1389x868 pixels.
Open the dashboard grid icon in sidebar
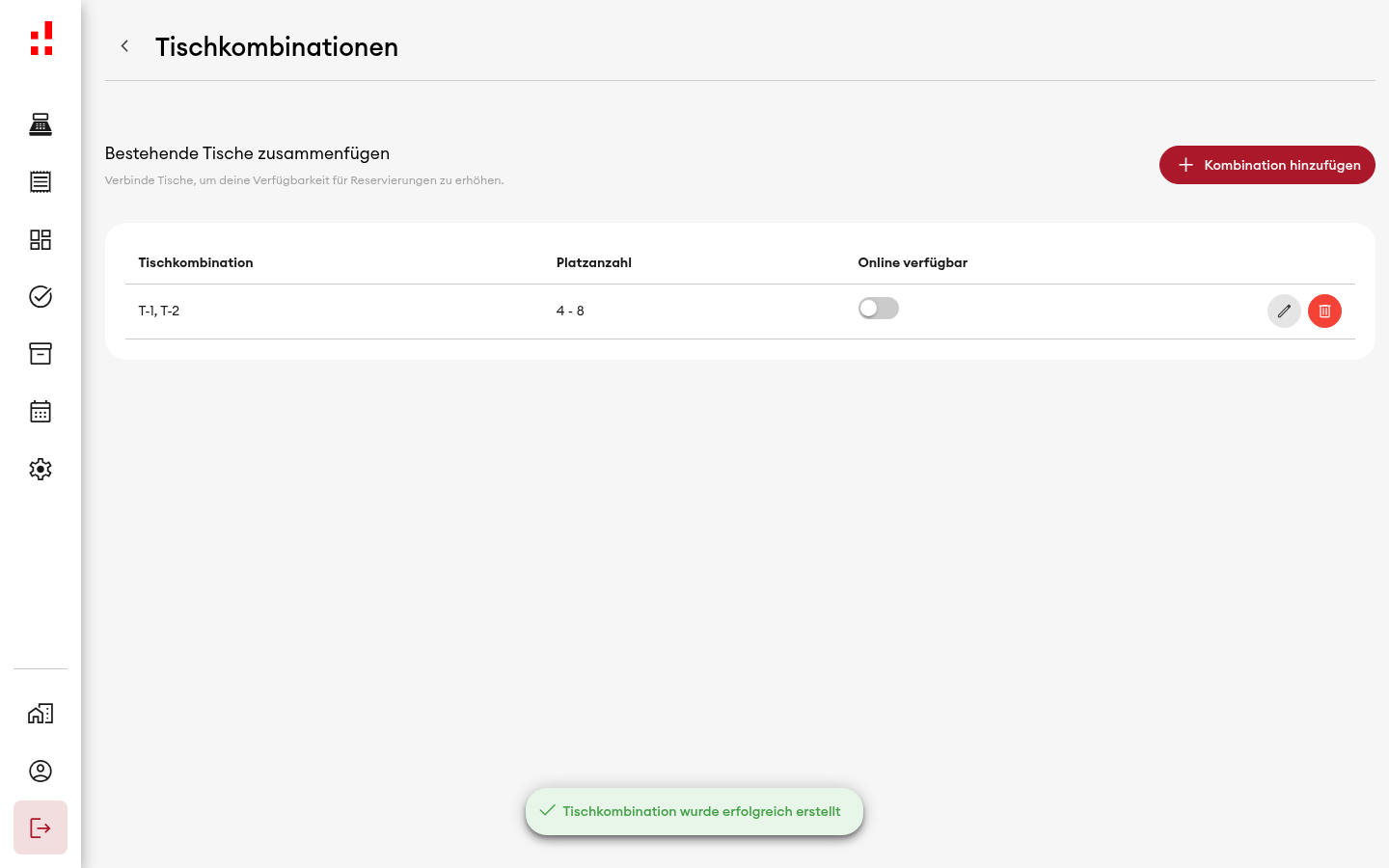[41, 239]
